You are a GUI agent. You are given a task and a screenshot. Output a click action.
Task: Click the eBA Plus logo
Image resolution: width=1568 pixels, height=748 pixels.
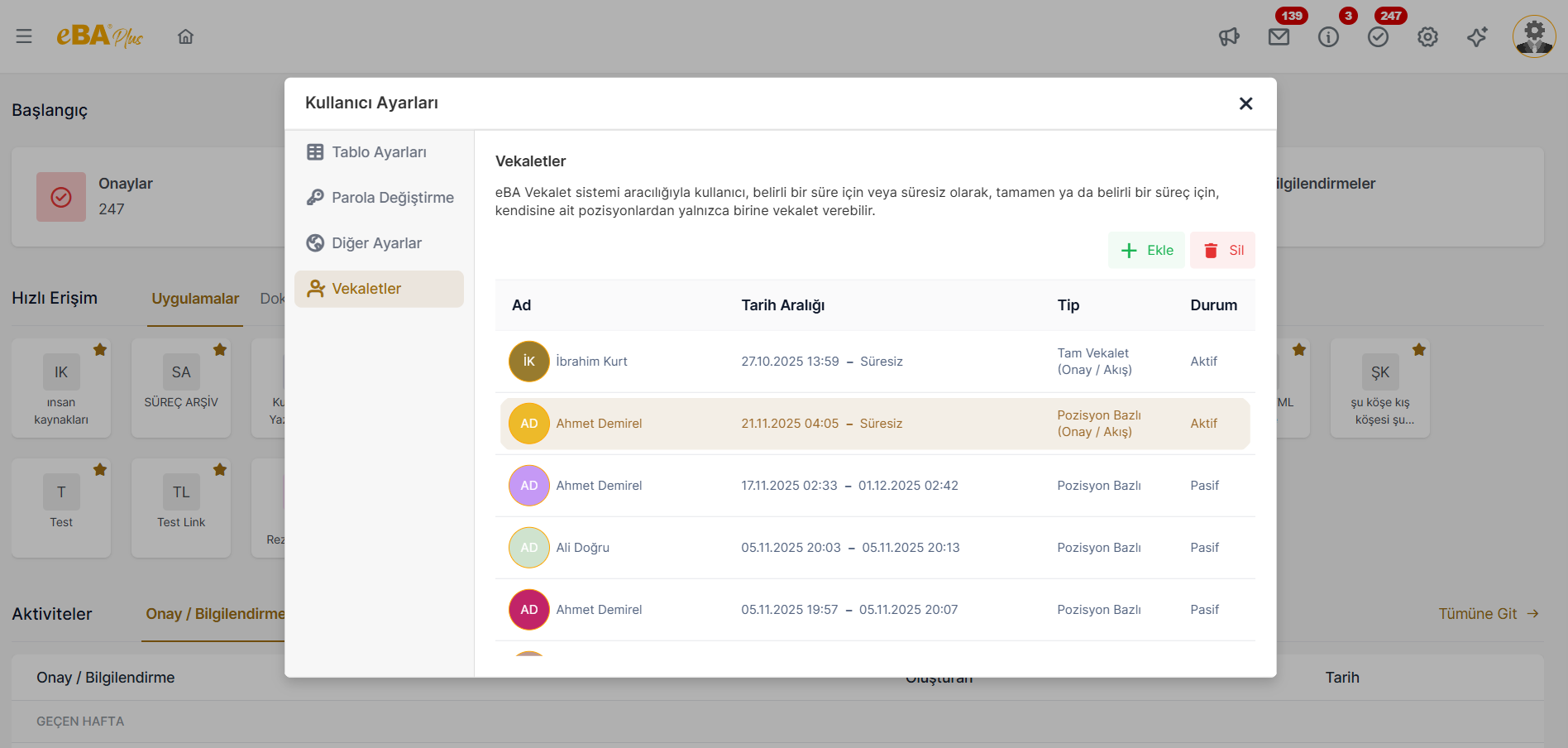click(x=99, y=36)
